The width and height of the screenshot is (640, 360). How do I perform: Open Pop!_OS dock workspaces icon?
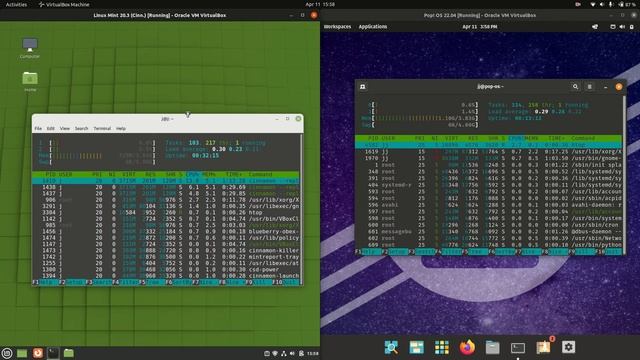tap(416, 347)
